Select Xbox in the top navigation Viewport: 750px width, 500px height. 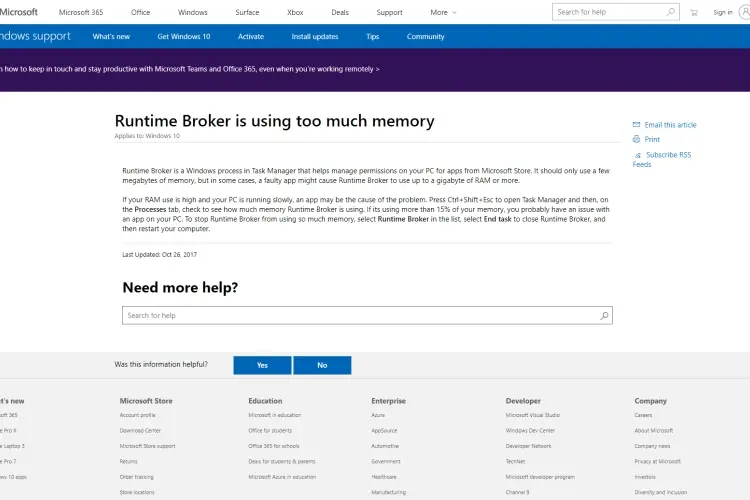click(x=295, y=12)
